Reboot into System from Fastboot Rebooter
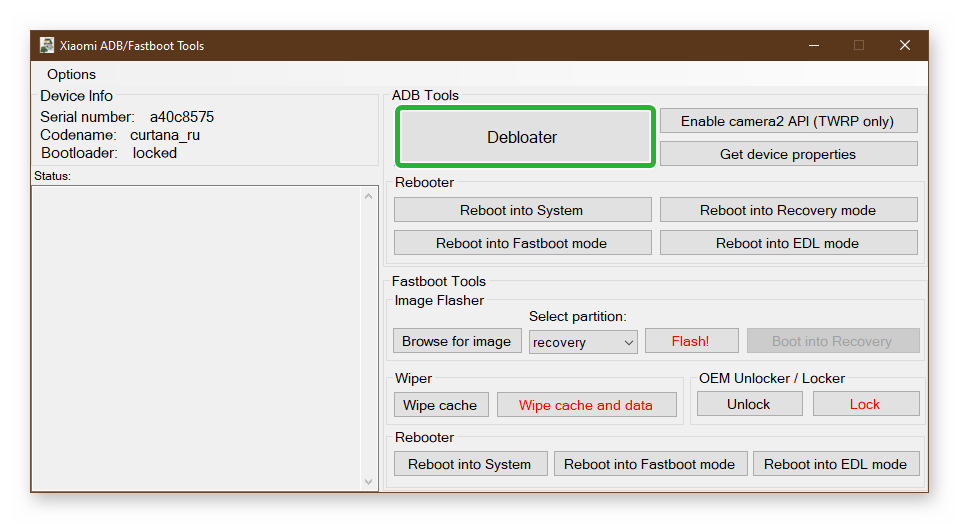This screenshot has height=523, width=959. coord(469,464)
